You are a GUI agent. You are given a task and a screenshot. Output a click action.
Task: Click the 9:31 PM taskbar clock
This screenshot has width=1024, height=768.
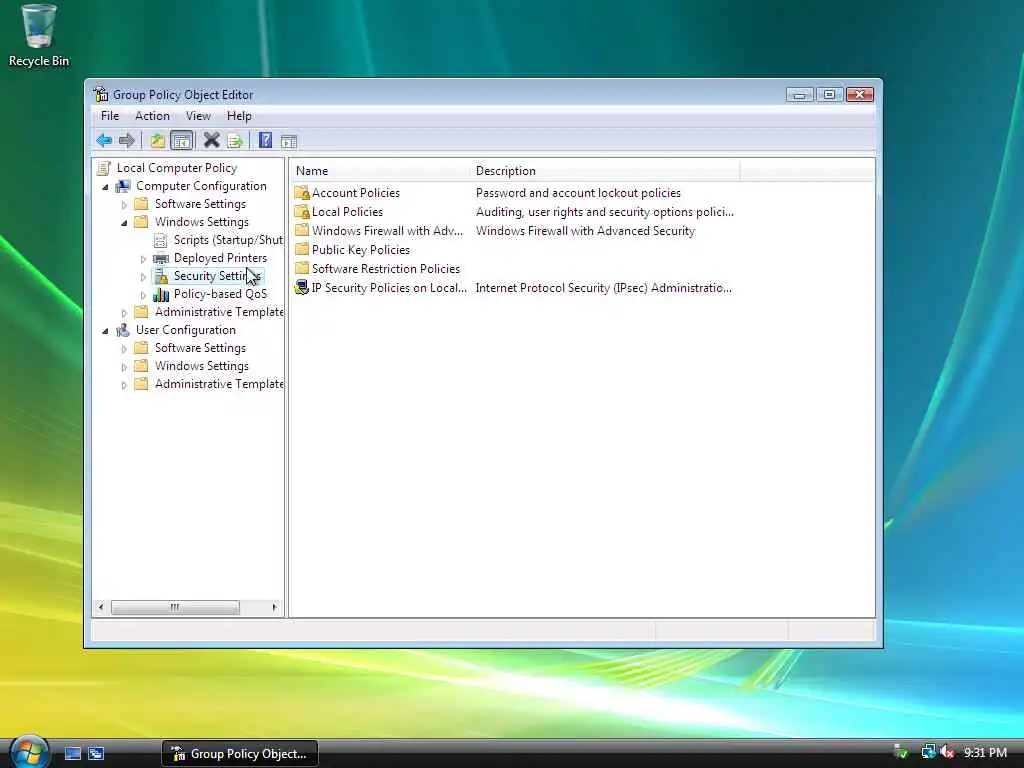pos(985,753)
